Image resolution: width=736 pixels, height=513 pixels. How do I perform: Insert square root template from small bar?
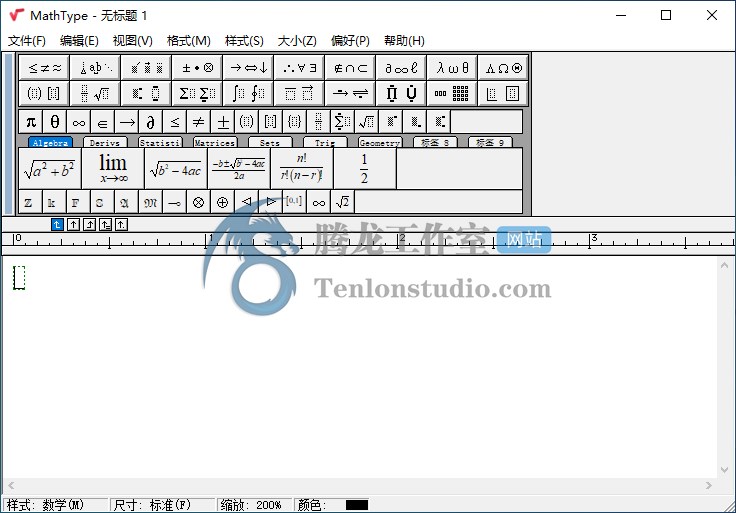pos(367,122)
